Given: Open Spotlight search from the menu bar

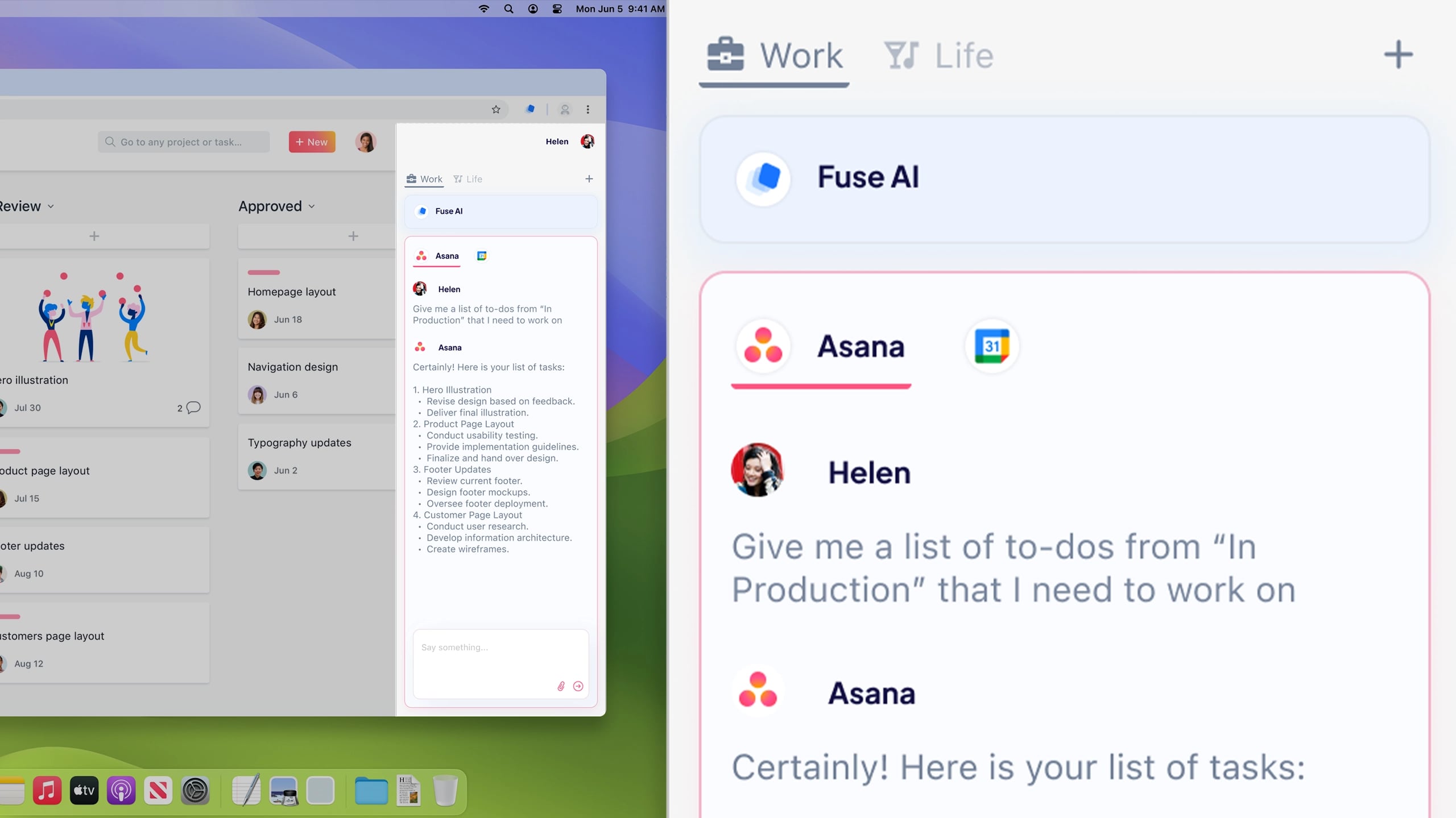Looking at the screenshot, I should pyautogui.click(x=508, y=9).
